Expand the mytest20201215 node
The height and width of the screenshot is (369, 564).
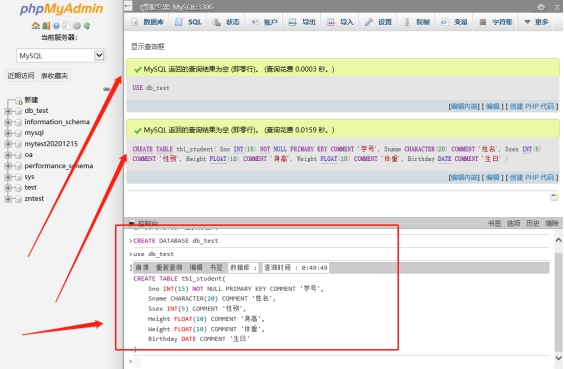coord(8,144)
